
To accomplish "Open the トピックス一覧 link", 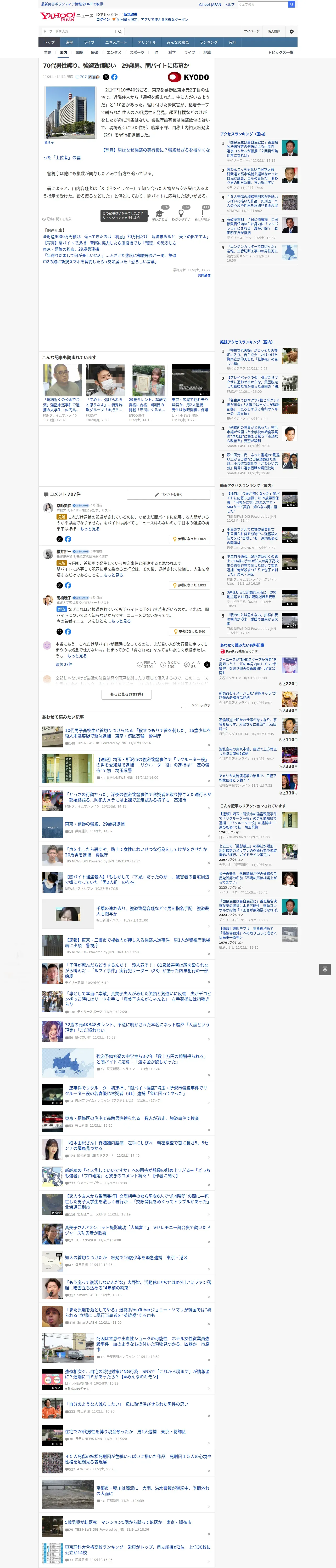I will coord(281,52).
